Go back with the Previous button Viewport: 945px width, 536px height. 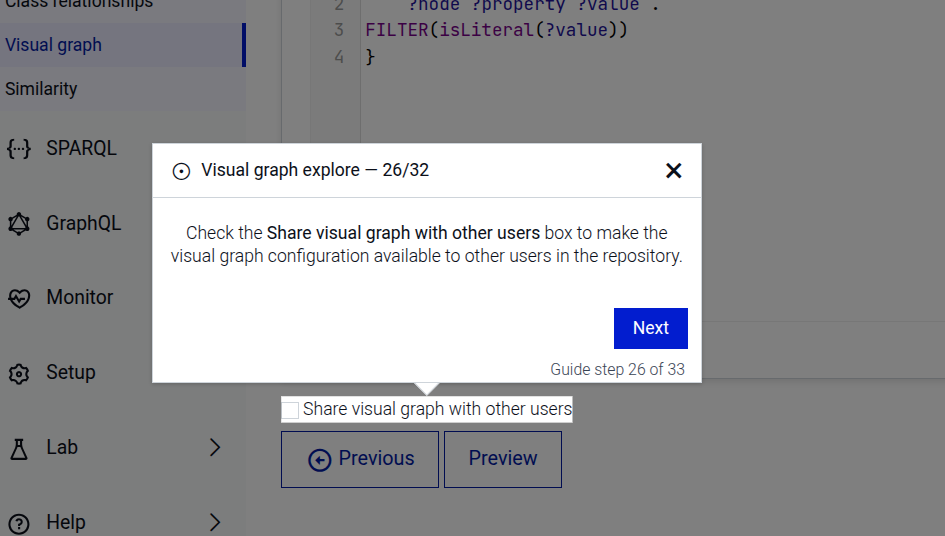point(360,459)
